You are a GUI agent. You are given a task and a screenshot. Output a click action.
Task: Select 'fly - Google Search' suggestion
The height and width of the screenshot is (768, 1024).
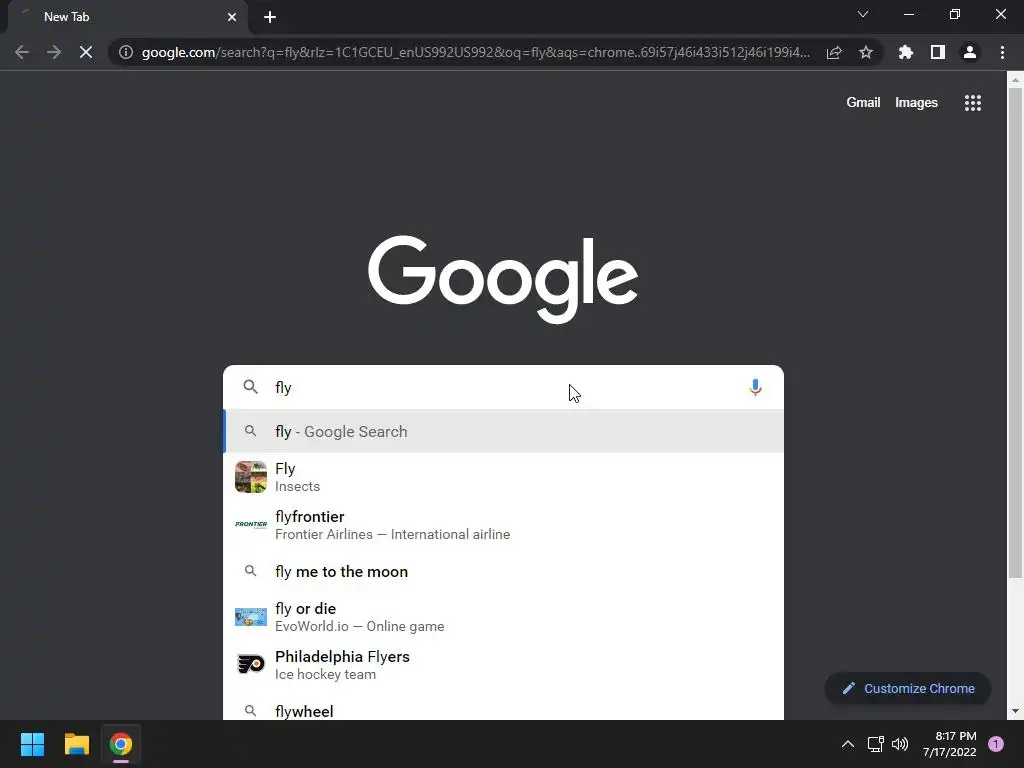tap(503, 431)
